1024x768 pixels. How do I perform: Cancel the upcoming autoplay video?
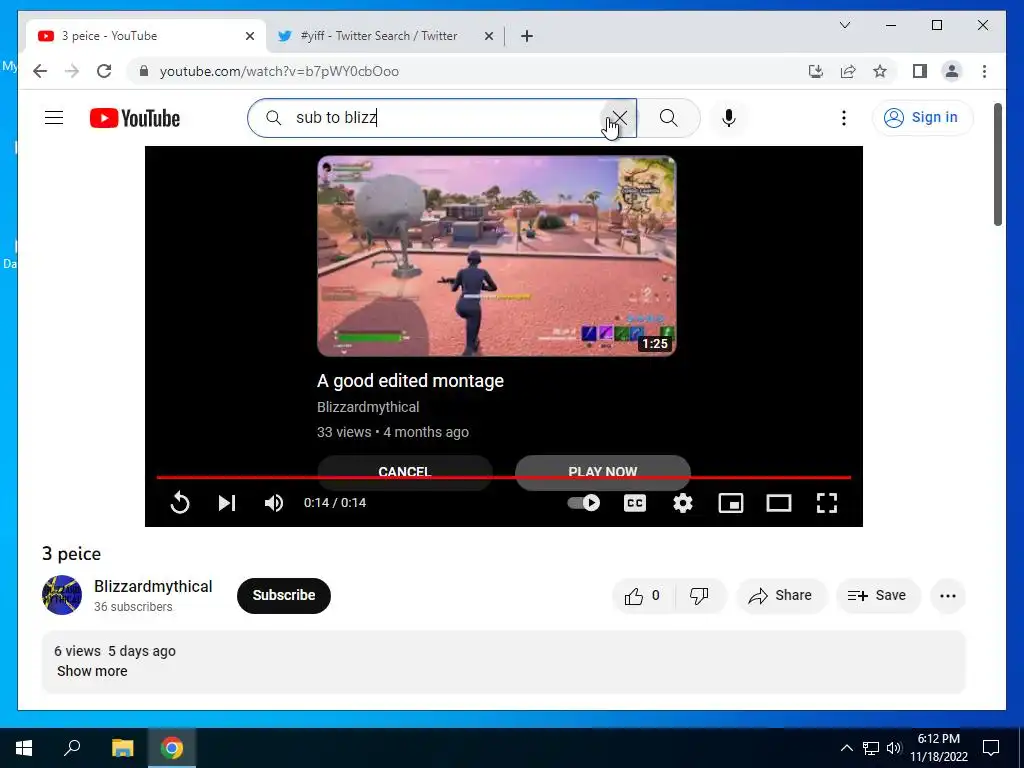point(405,472)
